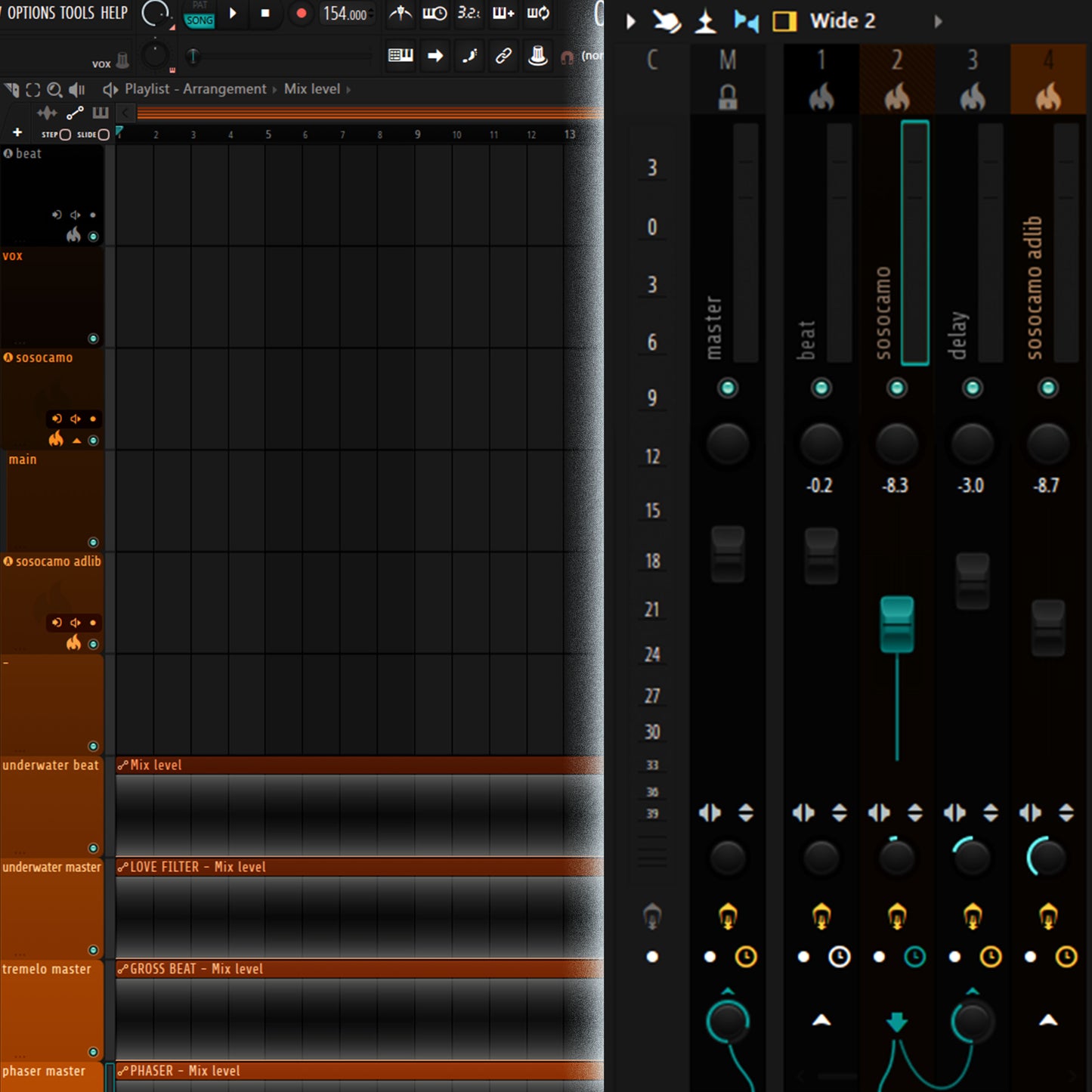Mute the beat playlist track
This screenshot has width=1092, height=1092.
coord(93,237)
